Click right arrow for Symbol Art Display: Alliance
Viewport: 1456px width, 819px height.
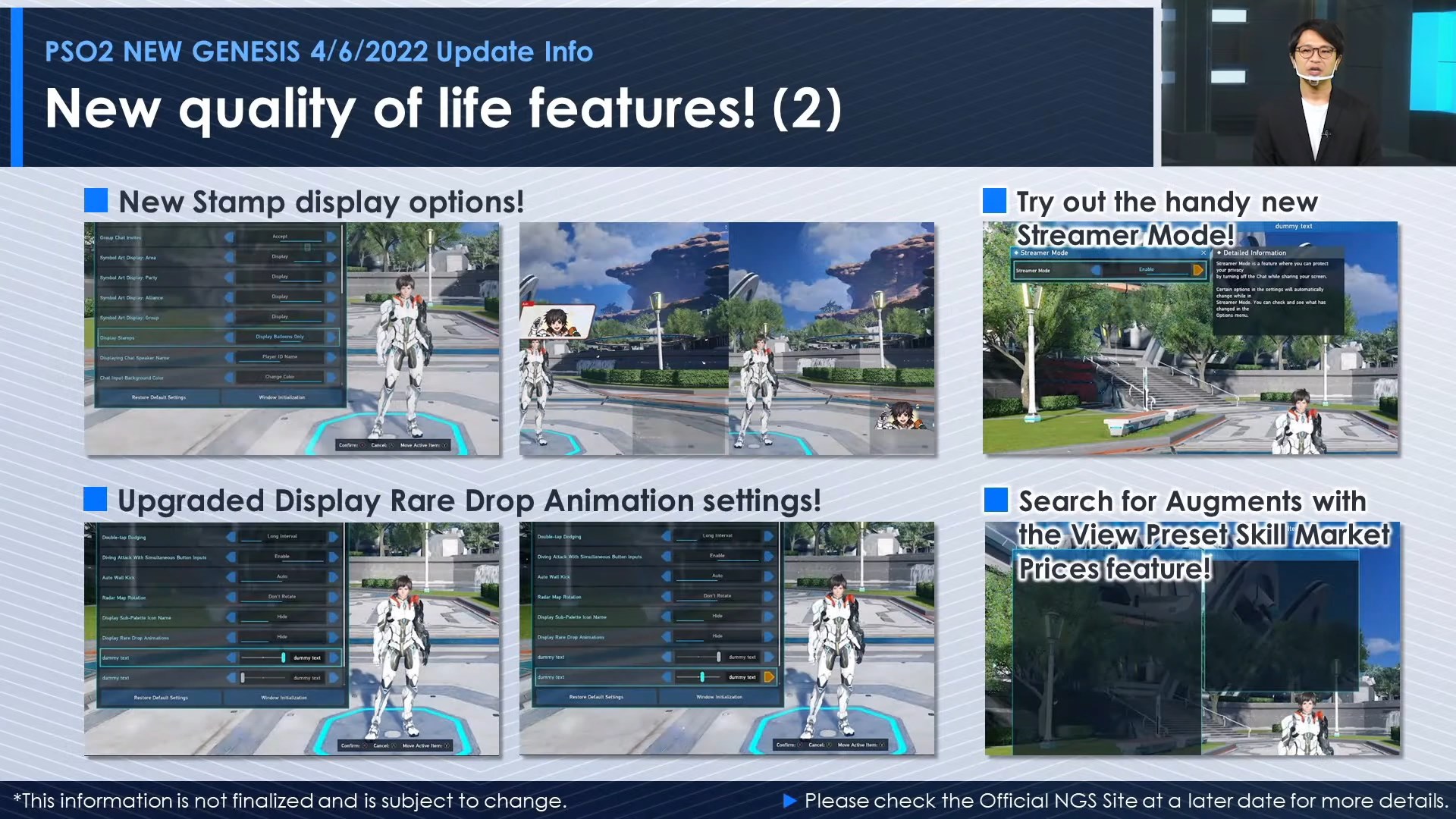pyautogui.click(x=331, y=297)
